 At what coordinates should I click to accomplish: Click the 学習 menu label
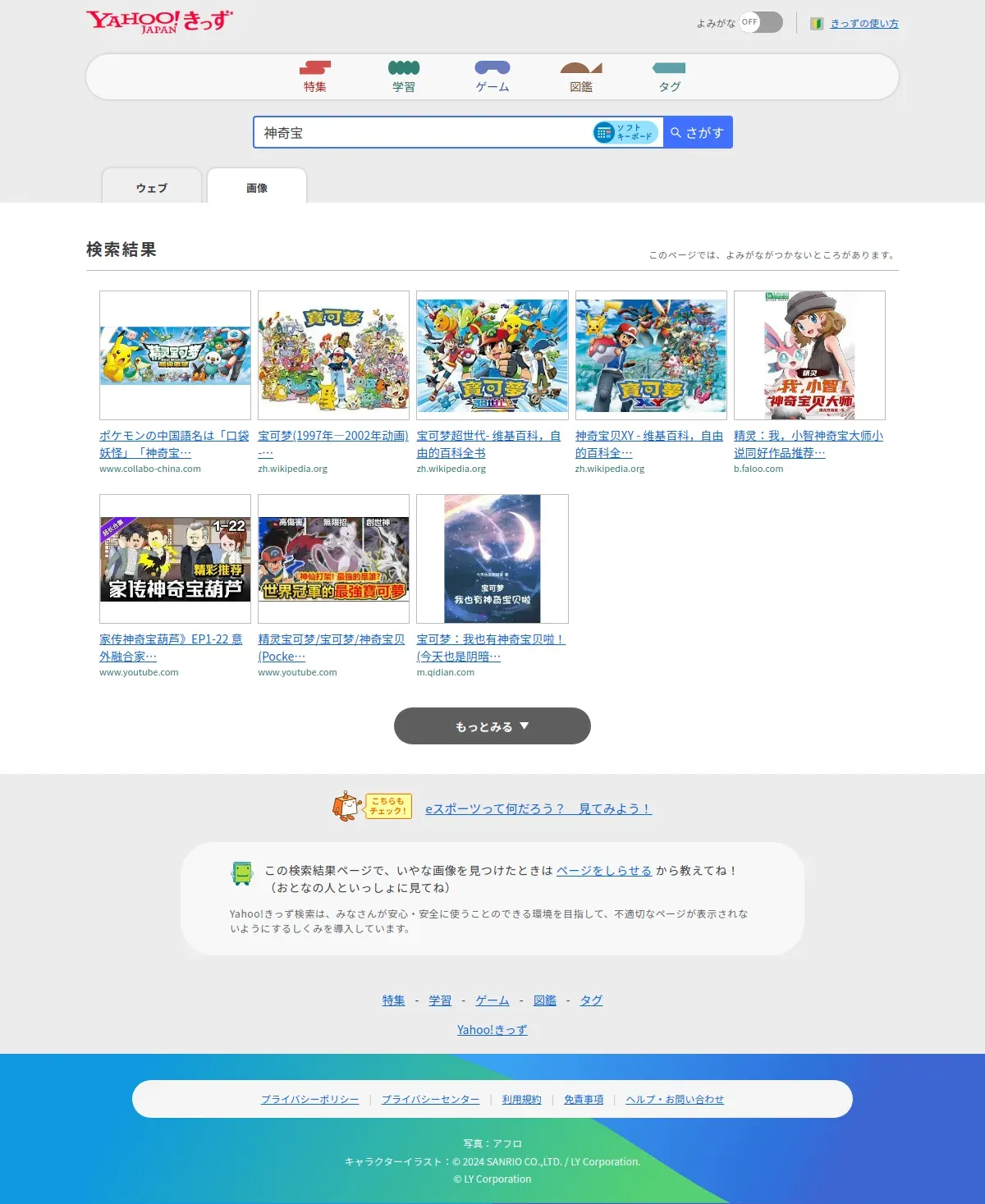404,87
